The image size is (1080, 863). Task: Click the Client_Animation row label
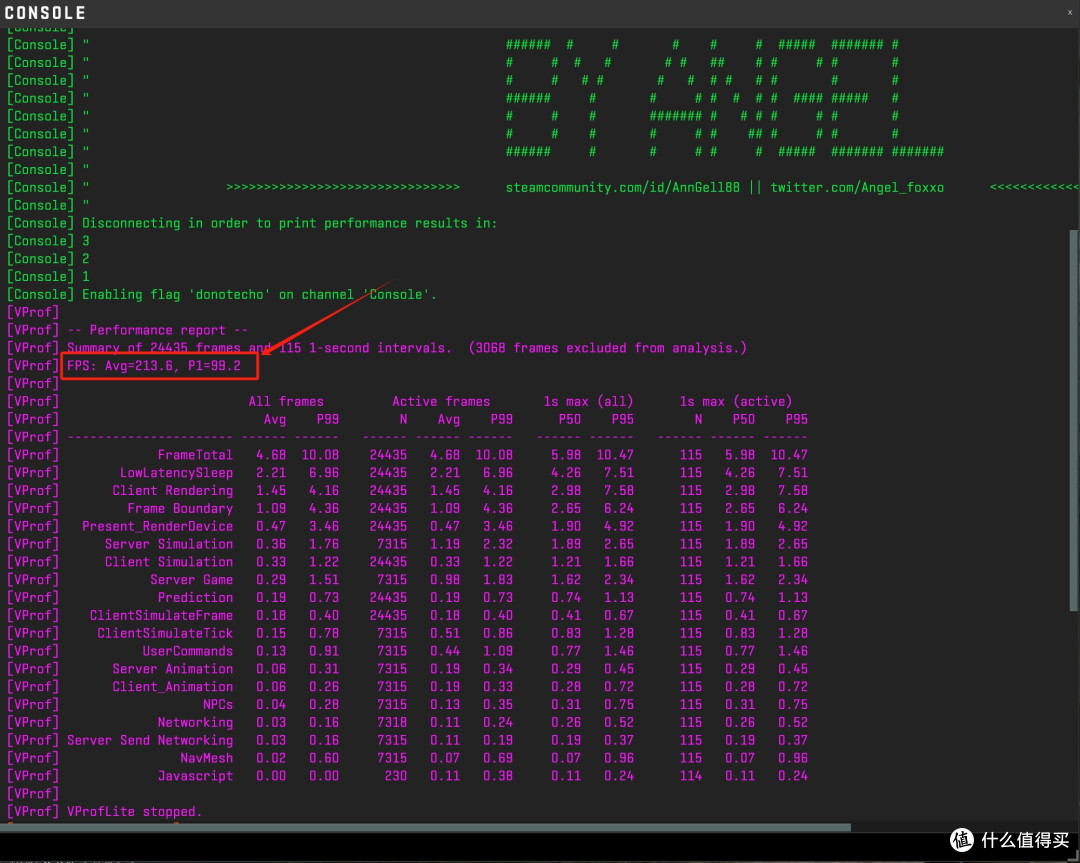pyautogui.click(x=172, y=687)
